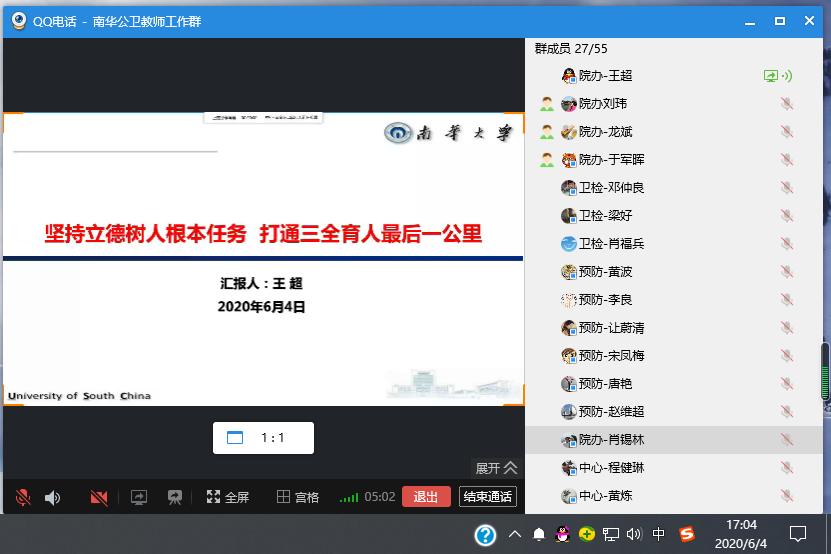Click the presentation demo icon beside screen share
Image resolution: width=831 pixels, height=554 pixels.
tap(175, 497)
